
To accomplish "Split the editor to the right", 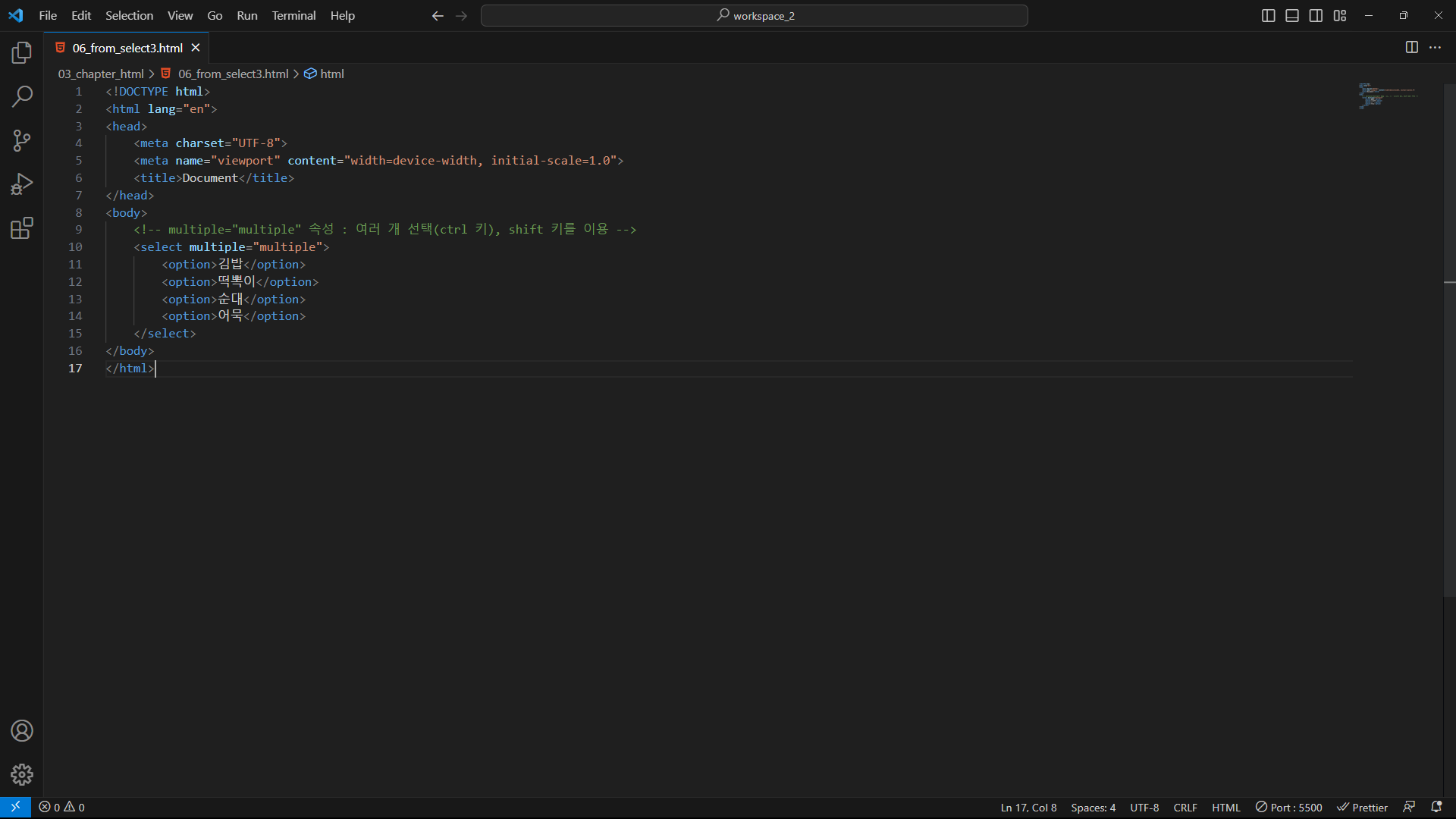I will click(x=1411, y=47).
